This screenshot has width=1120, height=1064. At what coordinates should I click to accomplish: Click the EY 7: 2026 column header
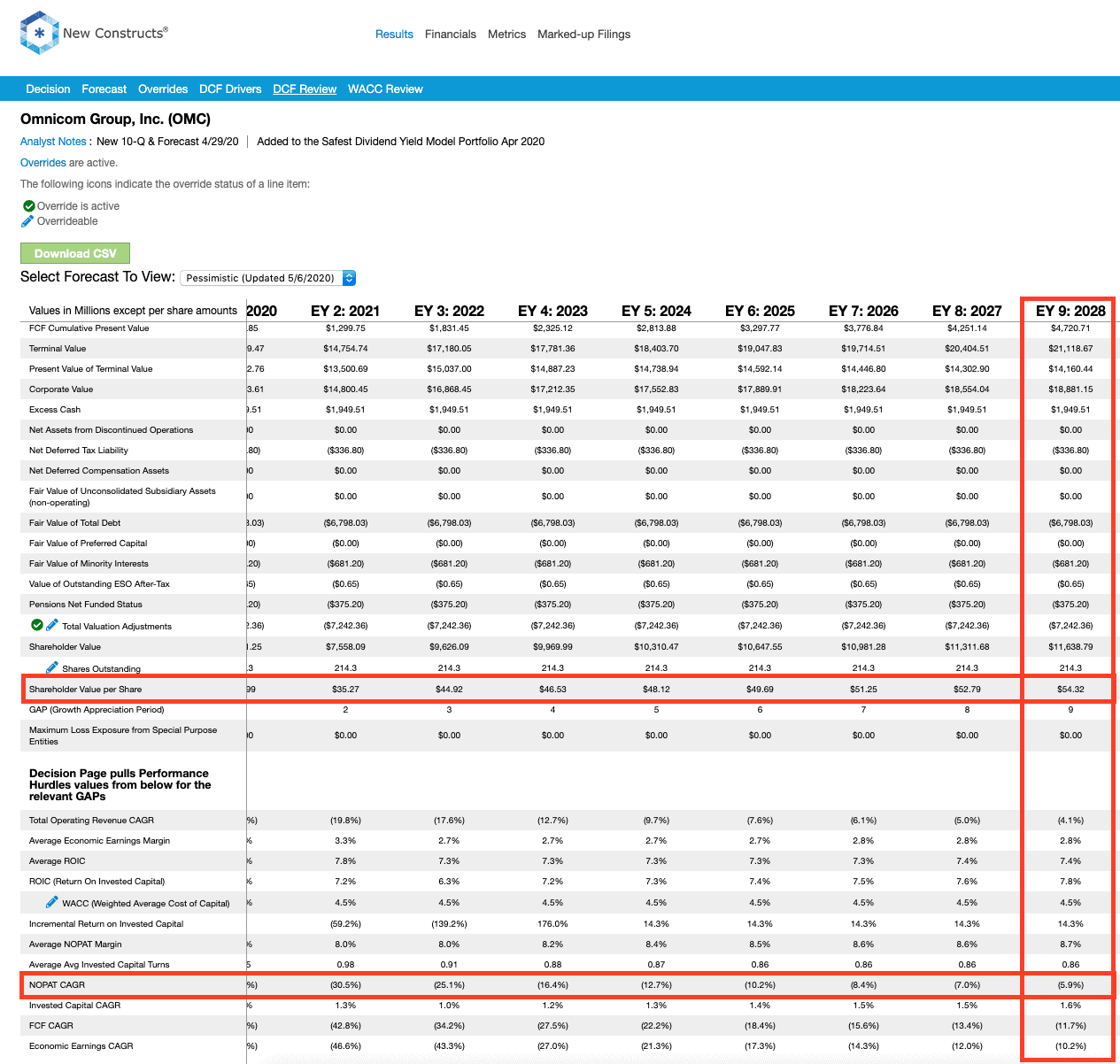pos(863,311)
